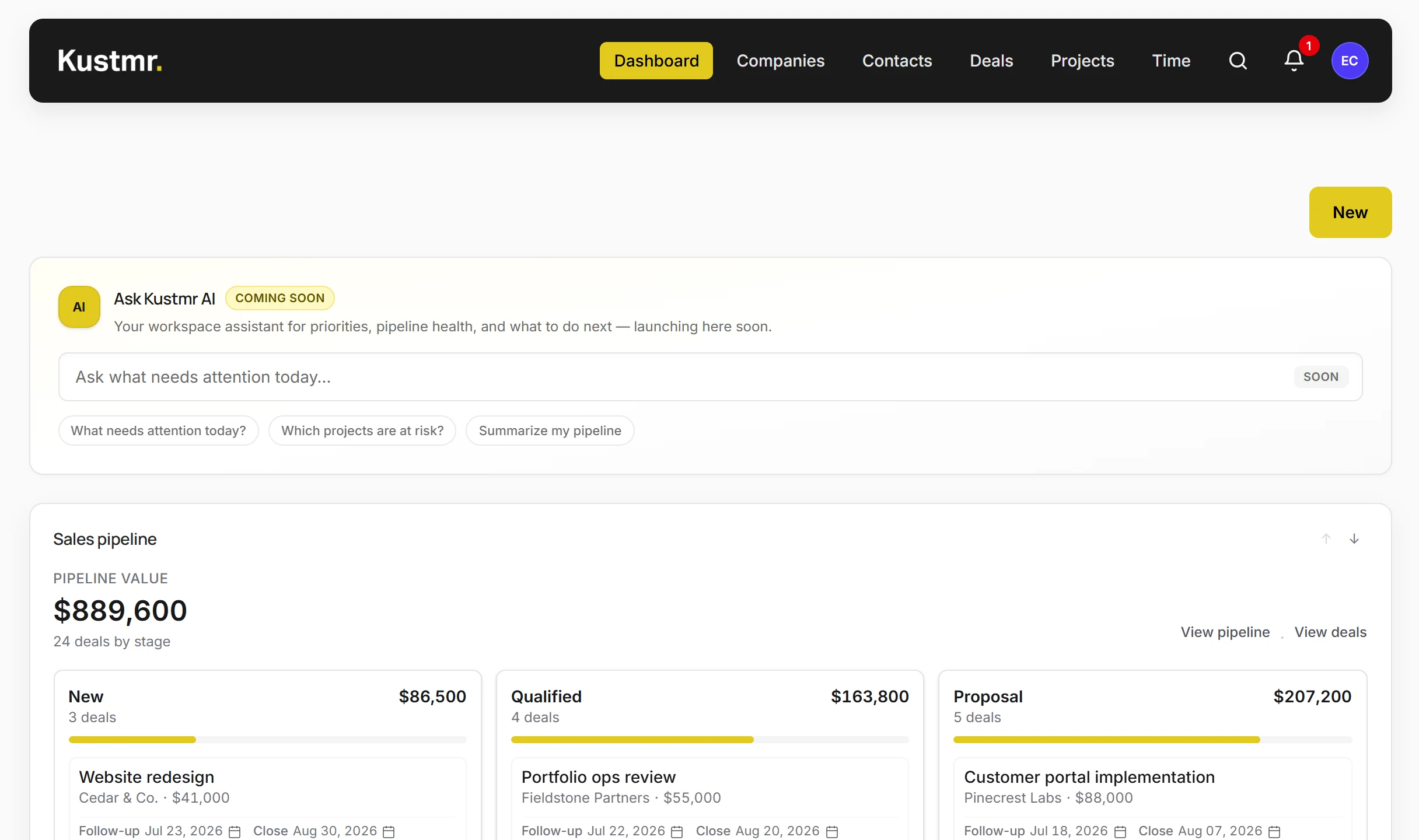The image size is (1419, 840).
Task: Move Sales pipeline section up arrow
Action: [x=1326, y=538]
